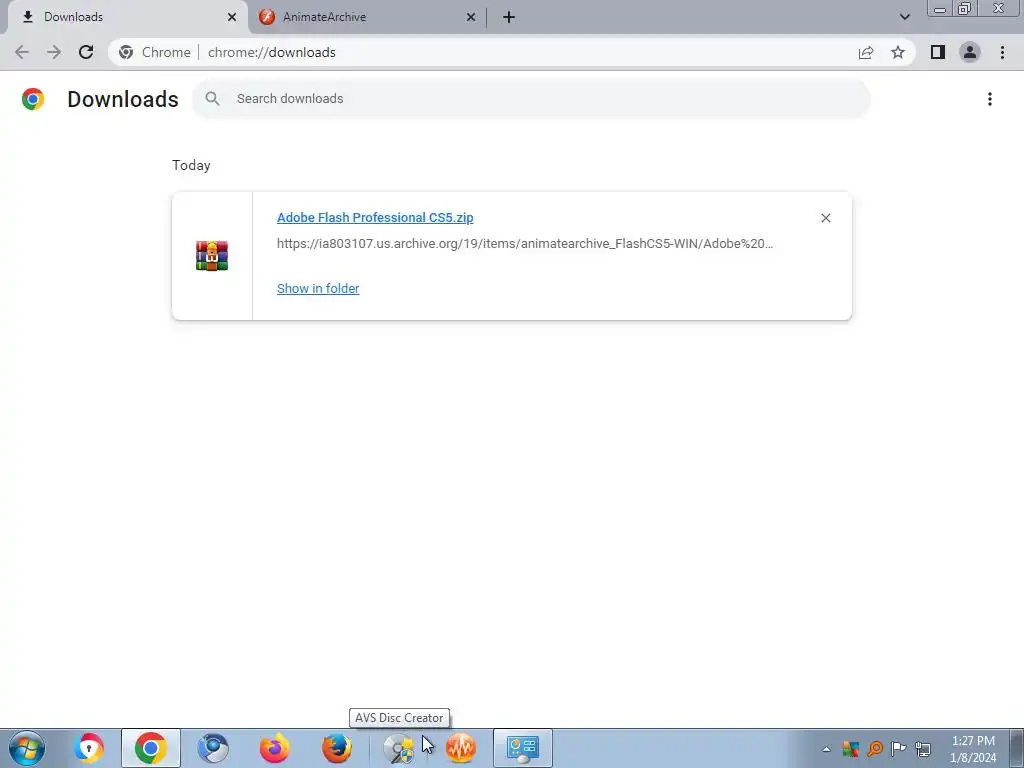The width and height of the screenshot is (1024, 768).
Task: Launch Avast Secure Browser from taskbar
Action: pyautogui.click(x=89, y=748)
